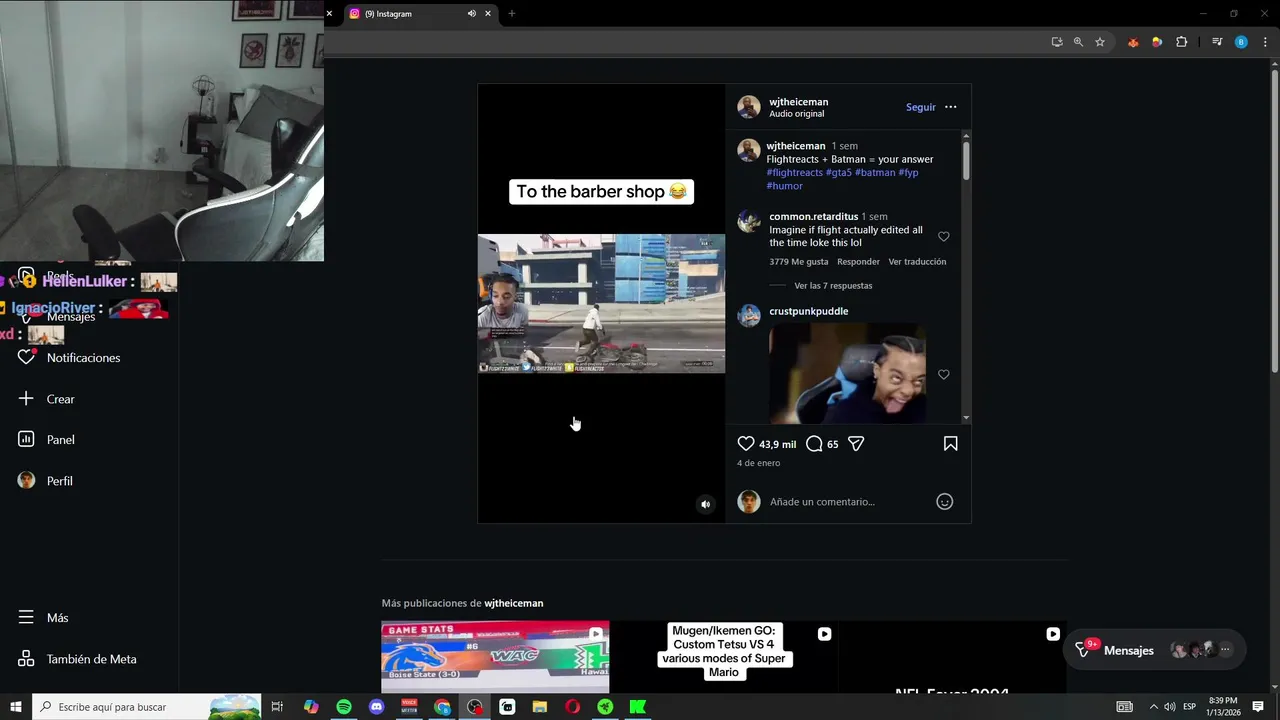Go to Perfil in the sidebar
This screenshot has width=1280, height=720.
tap(45, 481)
